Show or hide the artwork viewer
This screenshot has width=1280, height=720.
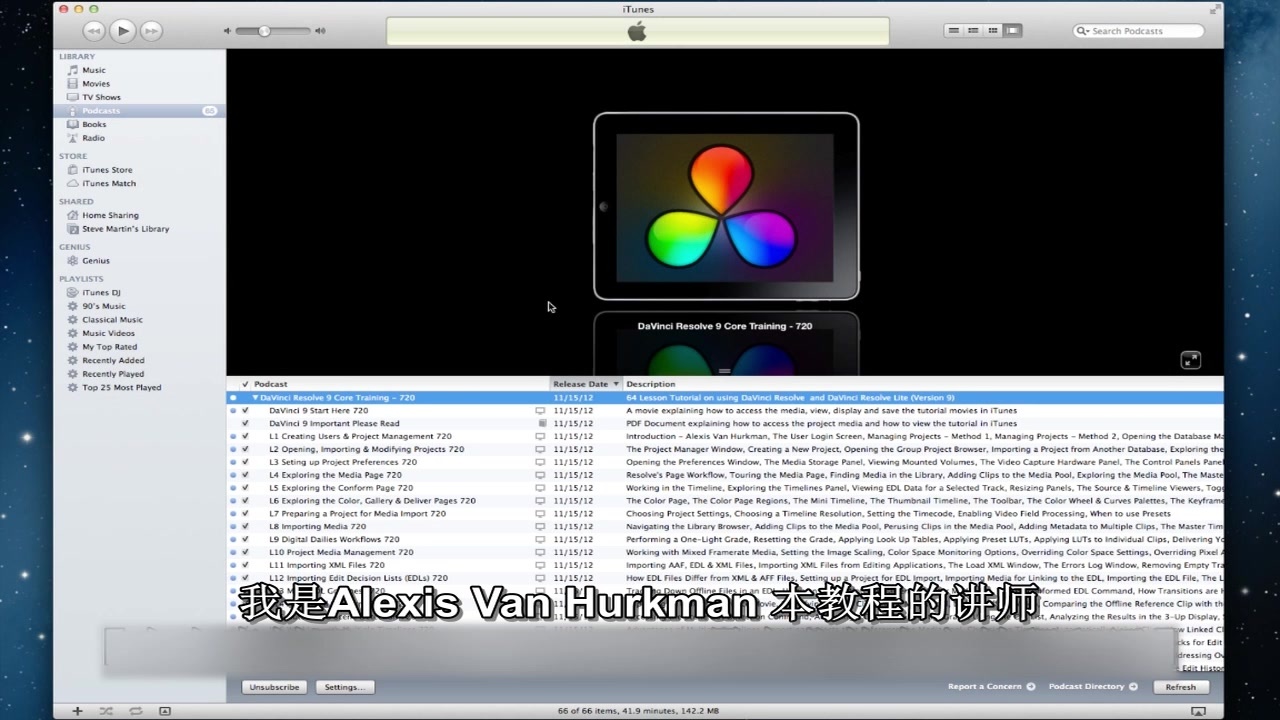point(165,711)
